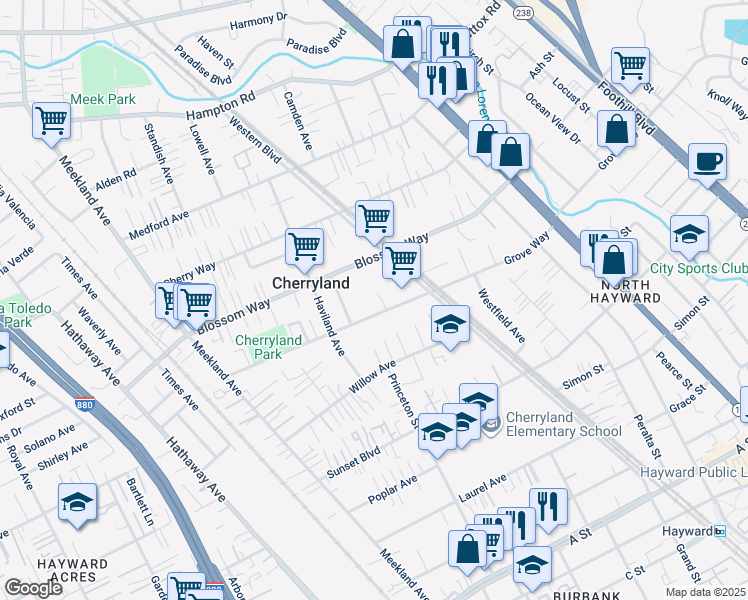This screenshot has height=600, width=748.
Task: Click the coffee cup cafe marker
Action: click(707, 163)
